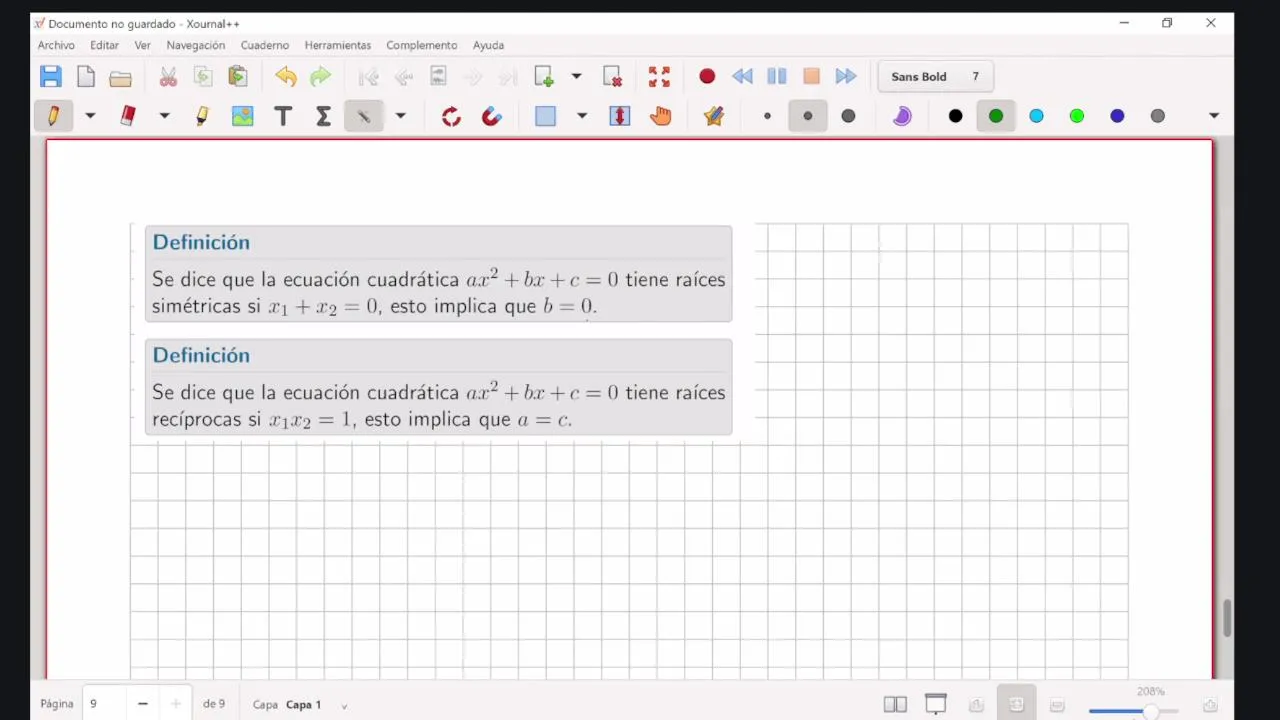Pick the gray color swatch
The height and width of the screenshot is (720, 1280).
coord(1158,116)
